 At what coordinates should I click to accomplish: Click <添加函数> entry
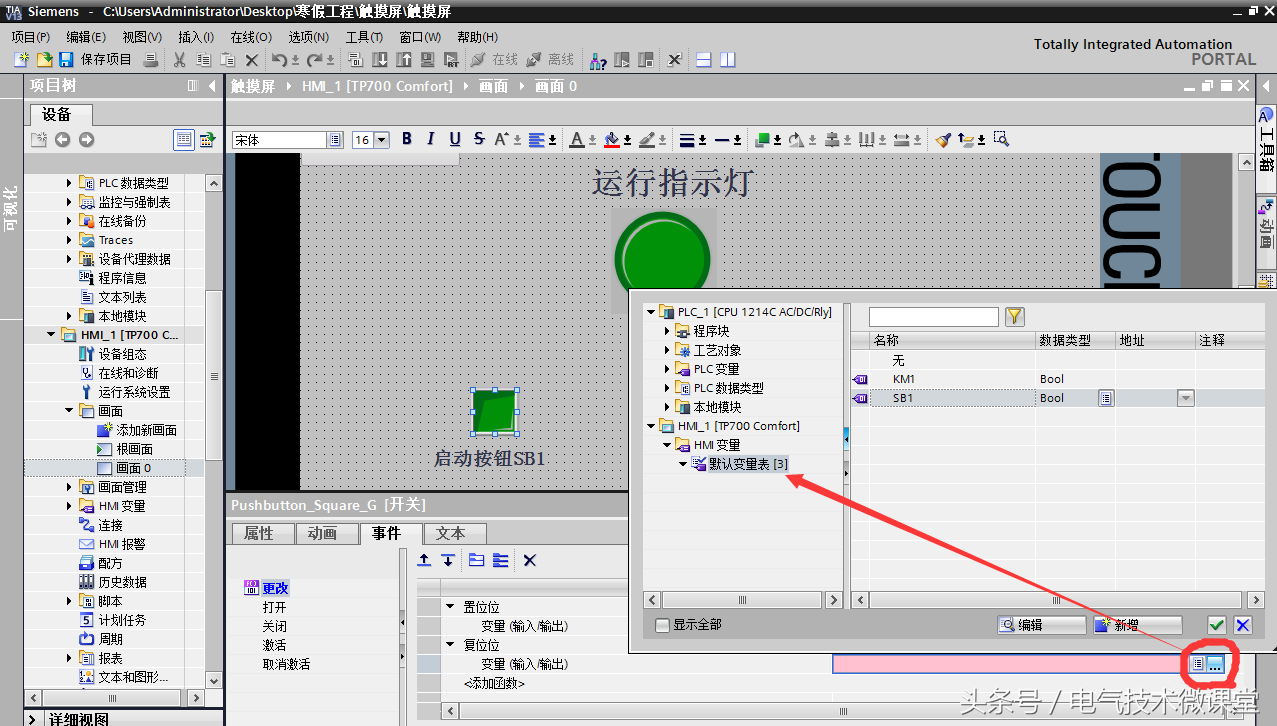[494, 683]
